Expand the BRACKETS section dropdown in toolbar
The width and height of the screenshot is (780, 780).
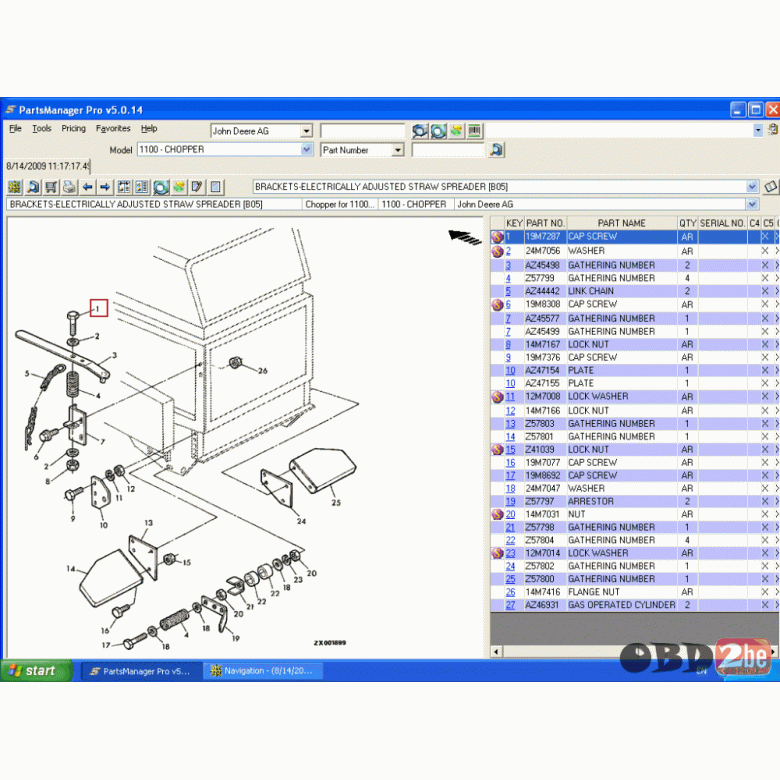coord(752,187)
